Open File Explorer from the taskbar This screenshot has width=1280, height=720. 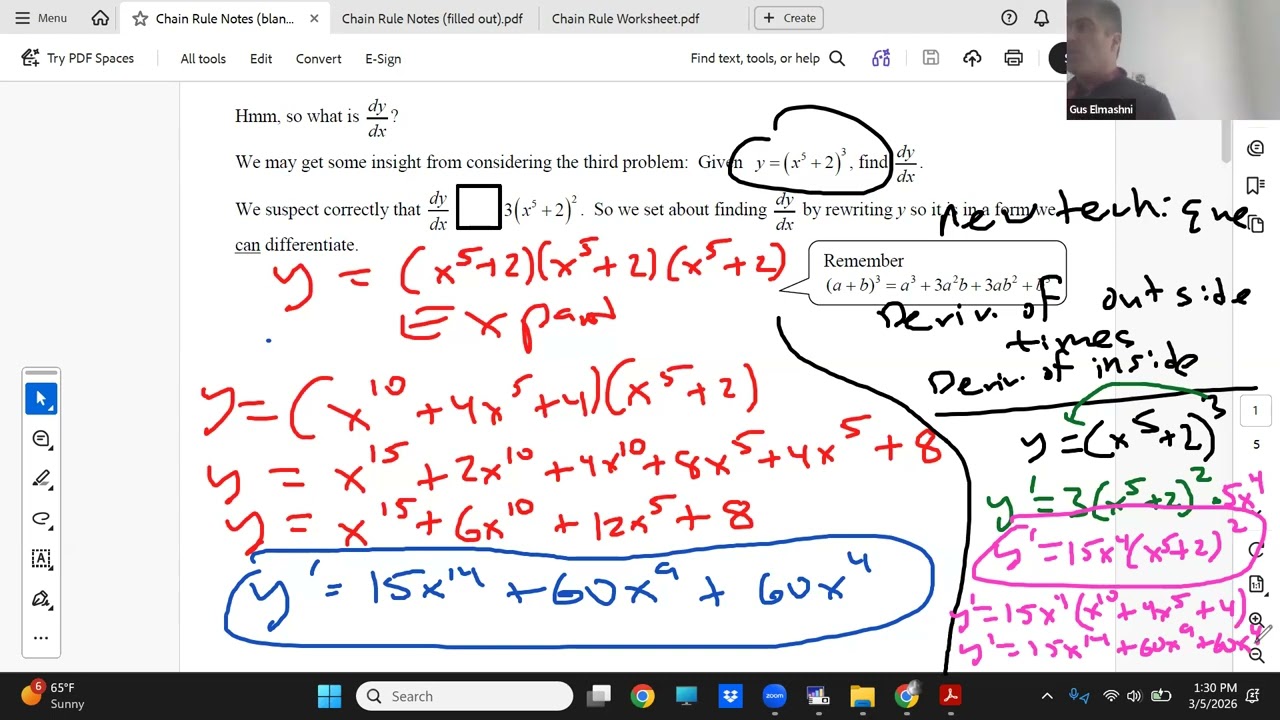pyautogui.click(x=862, y=696)
